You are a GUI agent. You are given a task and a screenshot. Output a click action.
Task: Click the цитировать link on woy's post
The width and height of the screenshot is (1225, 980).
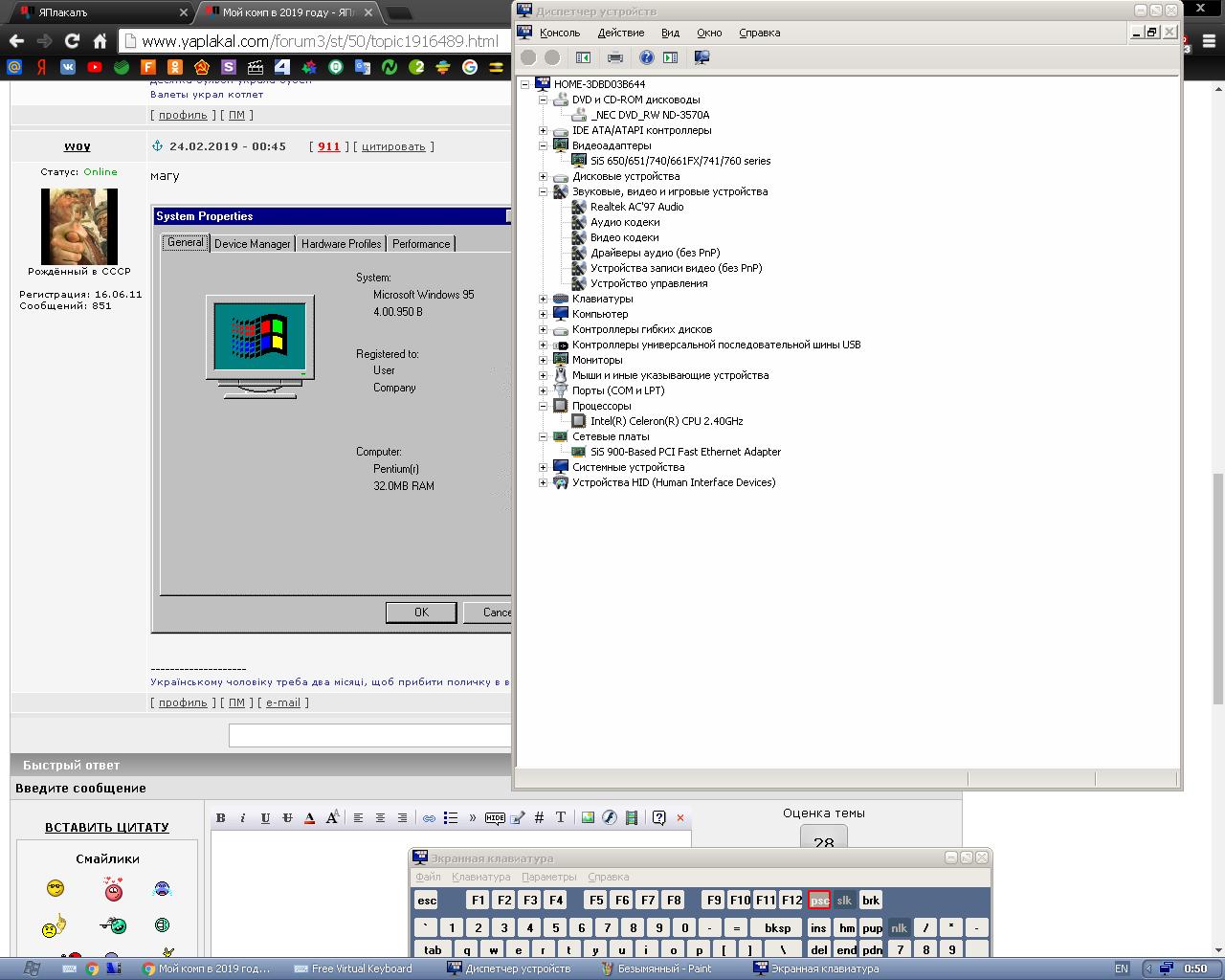point(393,146)
